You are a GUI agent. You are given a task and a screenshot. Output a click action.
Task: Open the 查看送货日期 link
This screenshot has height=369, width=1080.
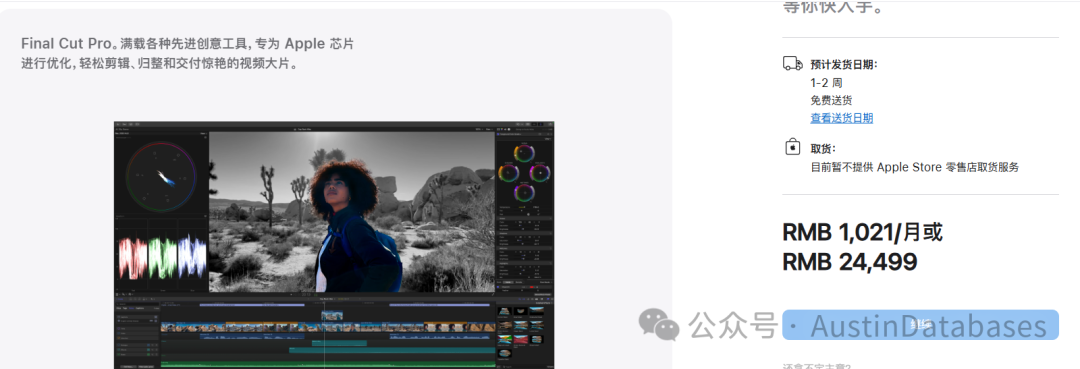842,118
